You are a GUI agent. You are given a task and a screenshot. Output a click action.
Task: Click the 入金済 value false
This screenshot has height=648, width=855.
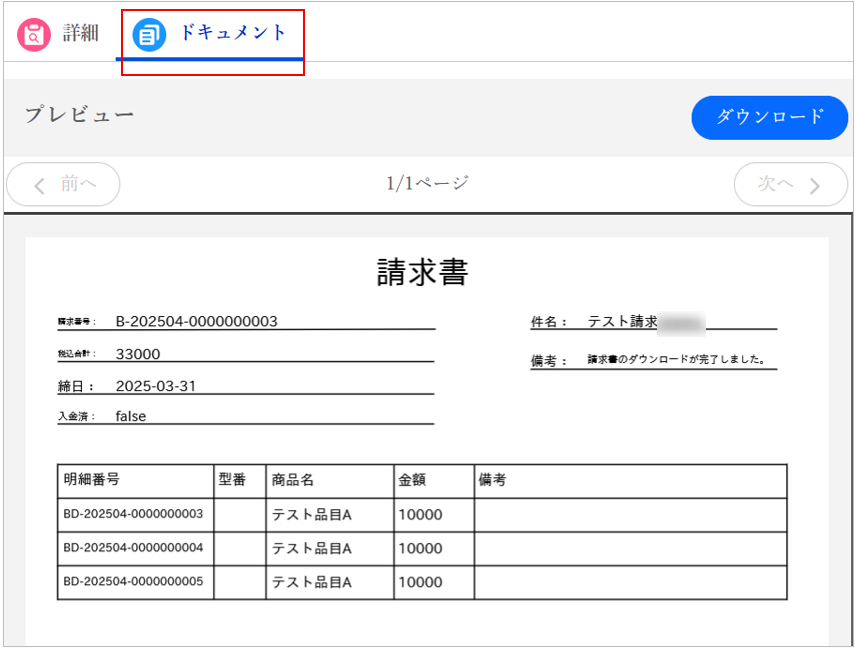(130, 416)
